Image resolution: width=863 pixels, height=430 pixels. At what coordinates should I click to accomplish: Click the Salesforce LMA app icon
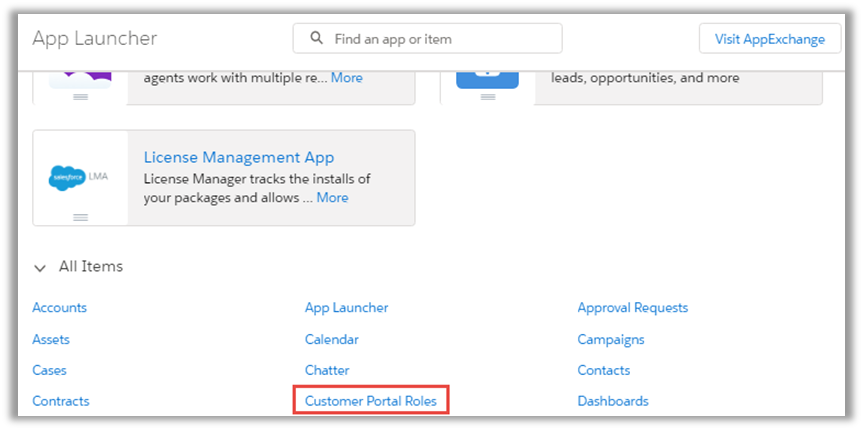pyautogui.click(x=80, y=177)
